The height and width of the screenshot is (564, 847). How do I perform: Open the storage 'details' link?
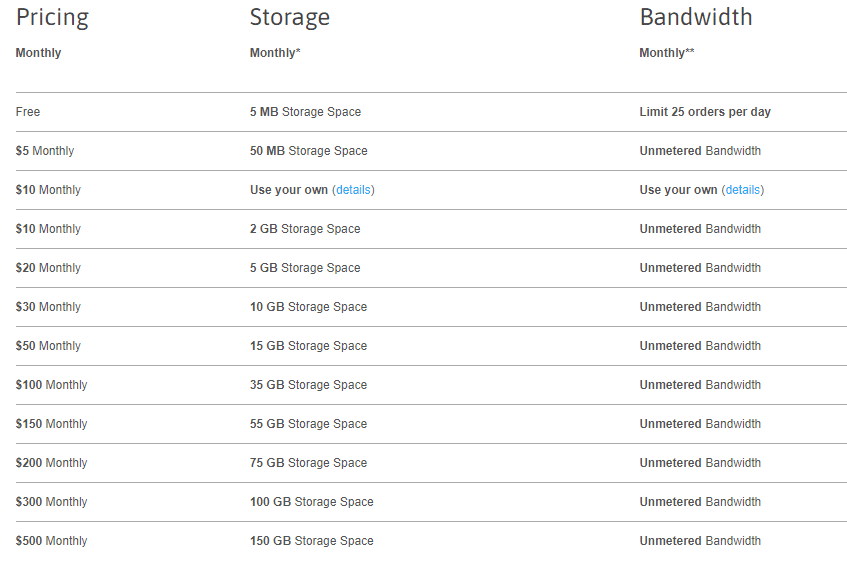[353, 190]
